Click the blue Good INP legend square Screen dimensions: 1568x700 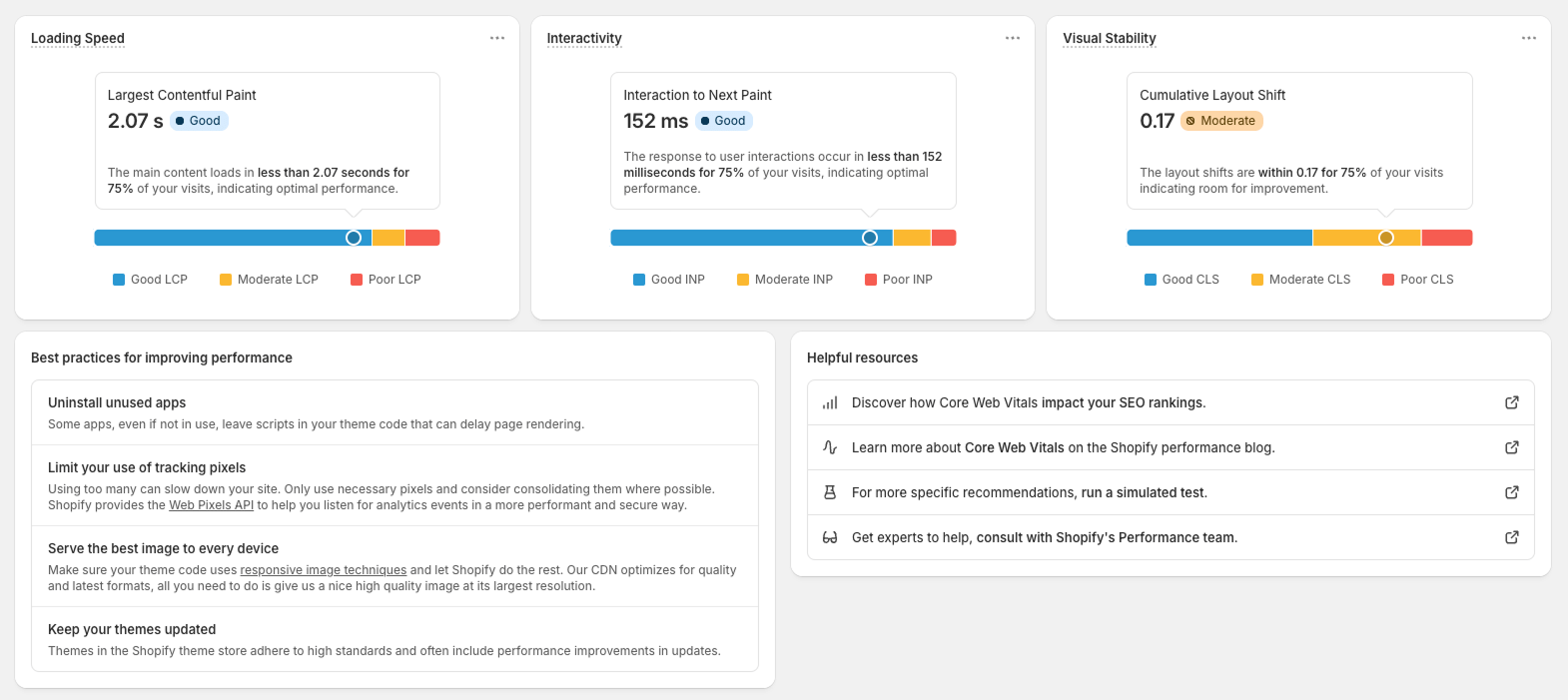click(x=639, y=280)
